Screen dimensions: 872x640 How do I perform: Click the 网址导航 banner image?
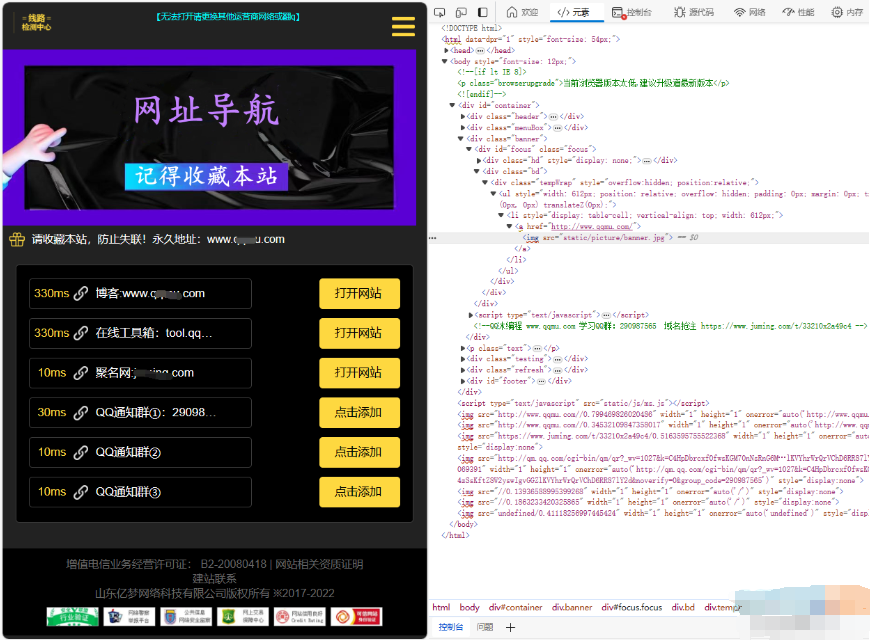[x=209, y=137]
